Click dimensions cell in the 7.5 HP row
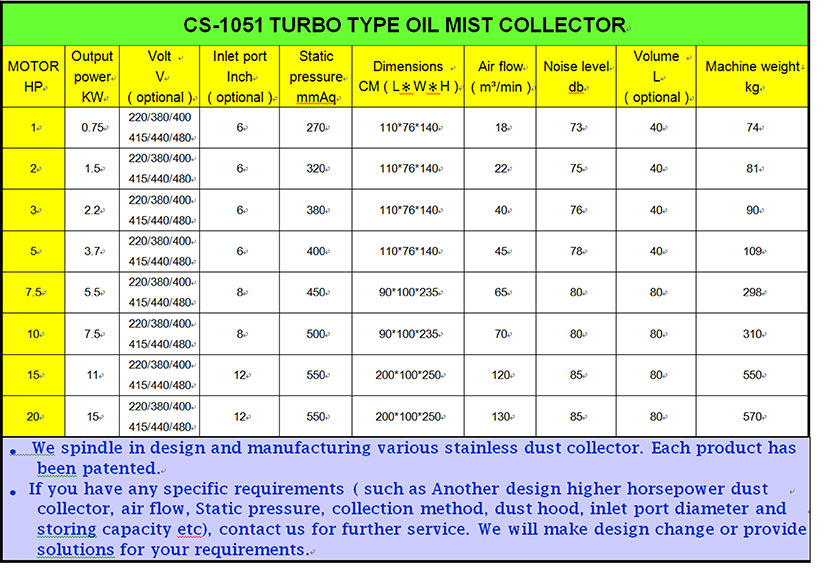Screen dimensions: 830x569 pyautogui.click(x=409, y=292)
